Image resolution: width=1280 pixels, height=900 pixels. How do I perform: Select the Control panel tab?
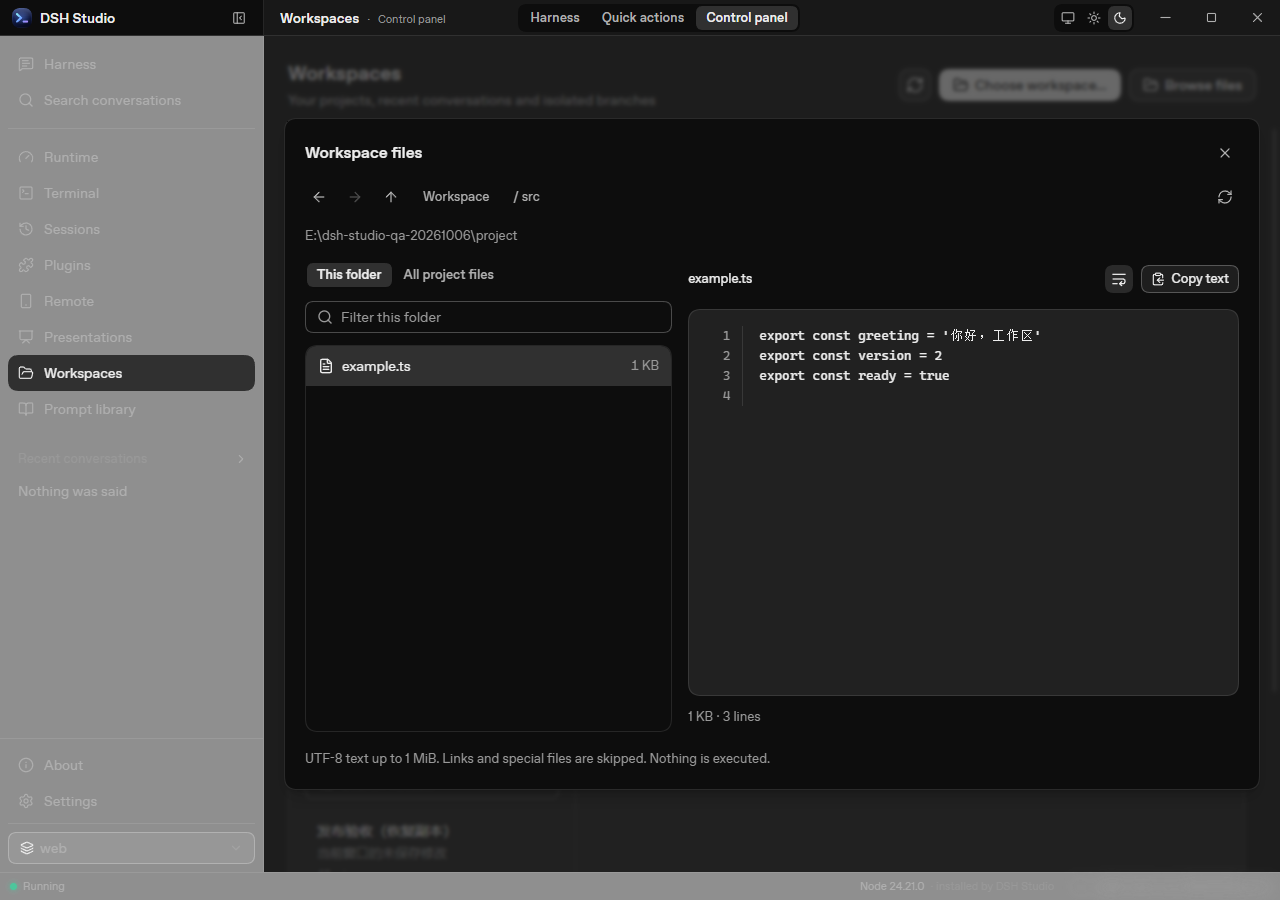click(747, 18)
